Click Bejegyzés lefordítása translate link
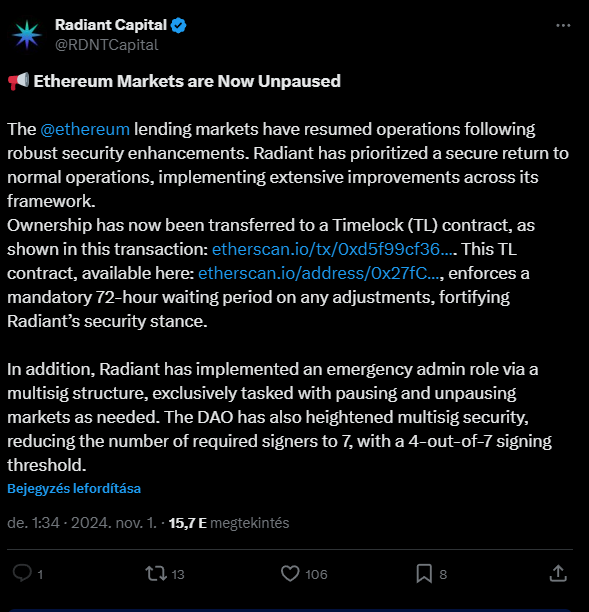This screenshot has width=589, height=612. tap(74, 489)
